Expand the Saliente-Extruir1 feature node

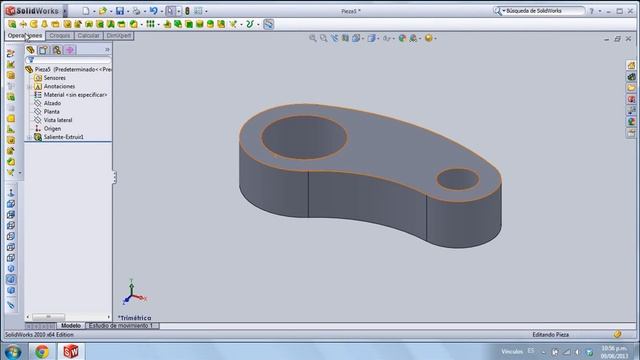(x=29, y=137)
